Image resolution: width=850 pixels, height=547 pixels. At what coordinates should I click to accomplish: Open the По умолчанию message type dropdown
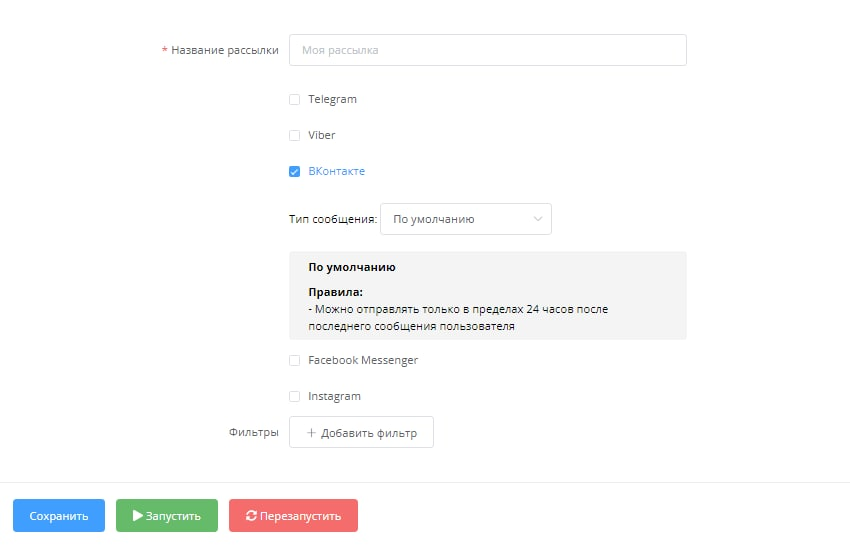click(x=465, y=219)
